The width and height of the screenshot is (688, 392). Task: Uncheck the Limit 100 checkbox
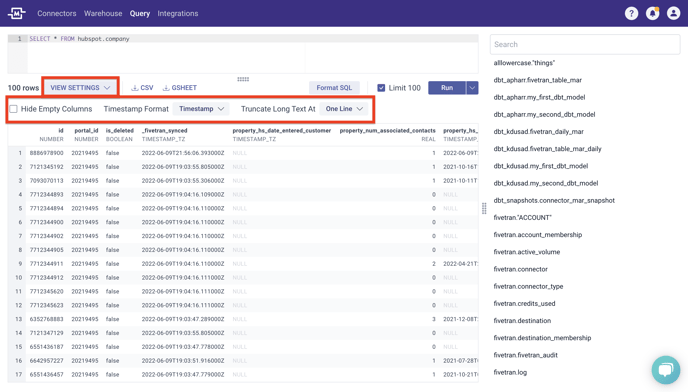tap(381, 88)
